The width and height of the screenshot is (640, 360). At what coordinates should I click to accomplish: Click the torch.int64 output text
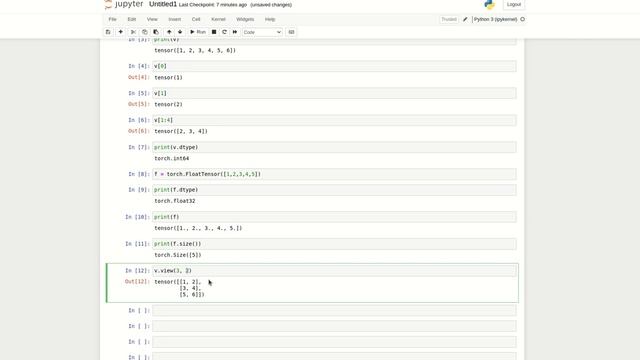(171, 158)
